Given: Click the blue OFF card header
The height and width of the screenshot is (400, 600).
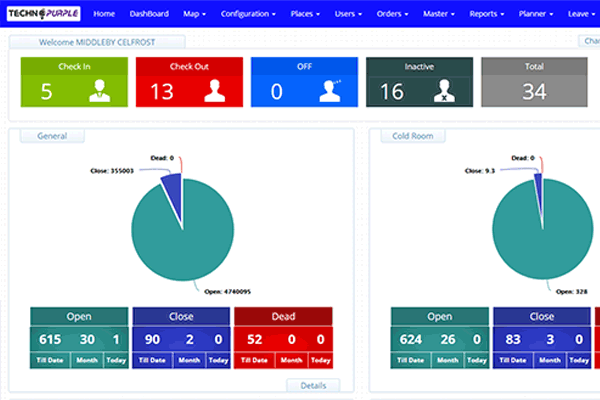Looking at the screenshot, I should coord(305,66).
